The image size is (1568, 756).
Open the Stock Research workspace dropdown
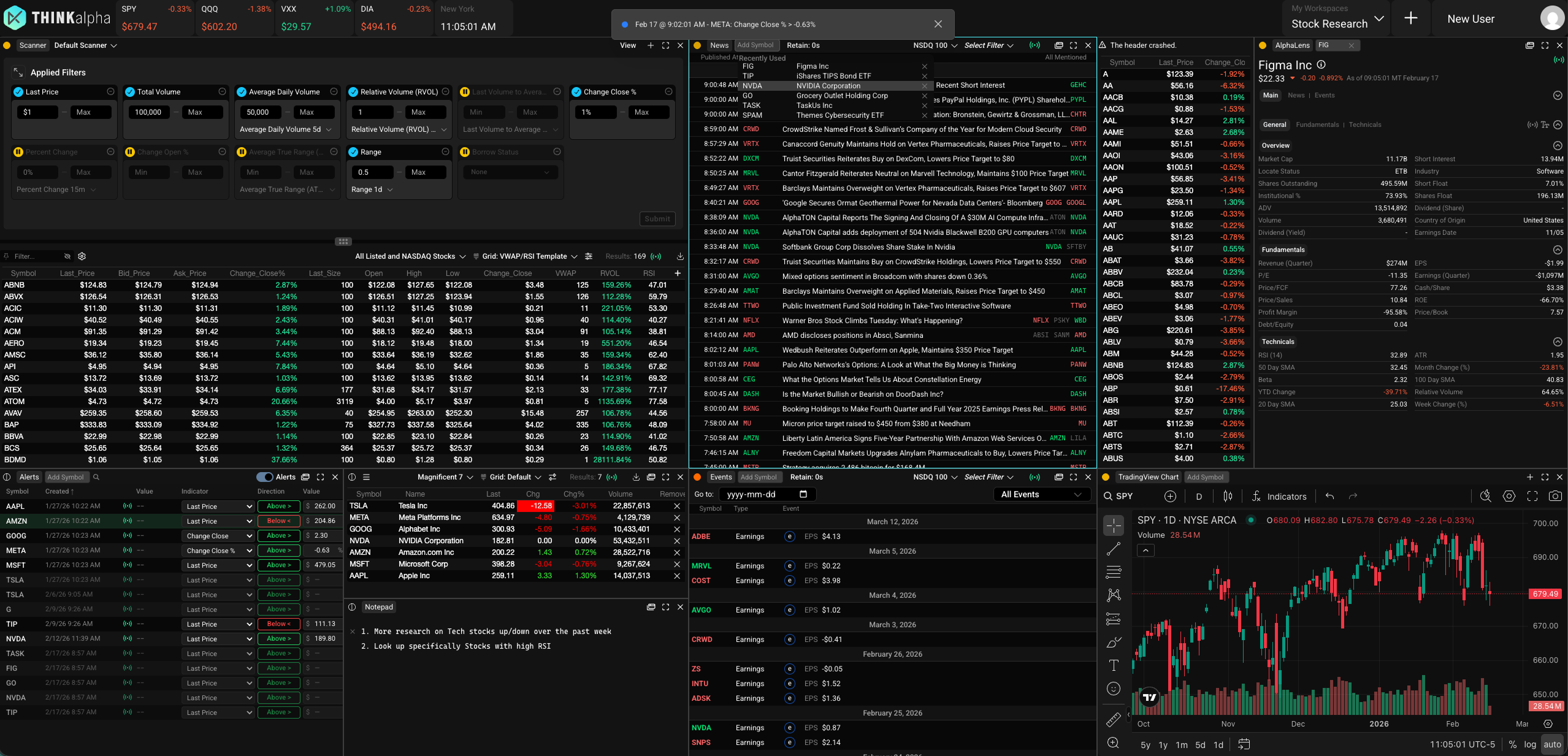pos(1337,24)
